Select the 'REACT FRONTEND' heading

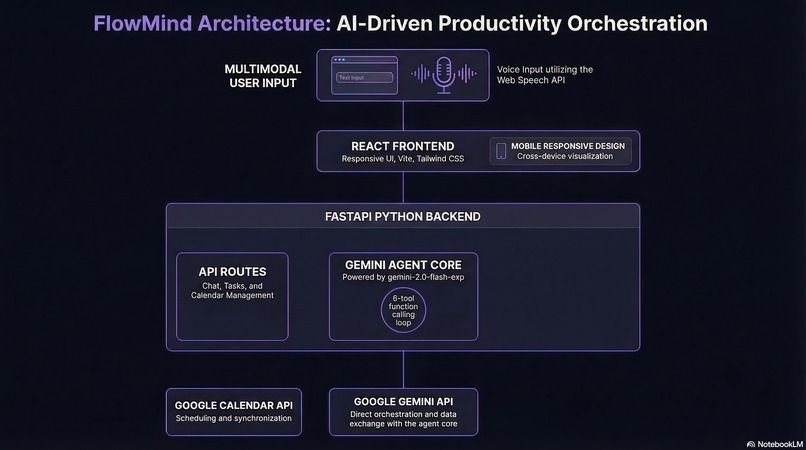(x=402, y=146)
